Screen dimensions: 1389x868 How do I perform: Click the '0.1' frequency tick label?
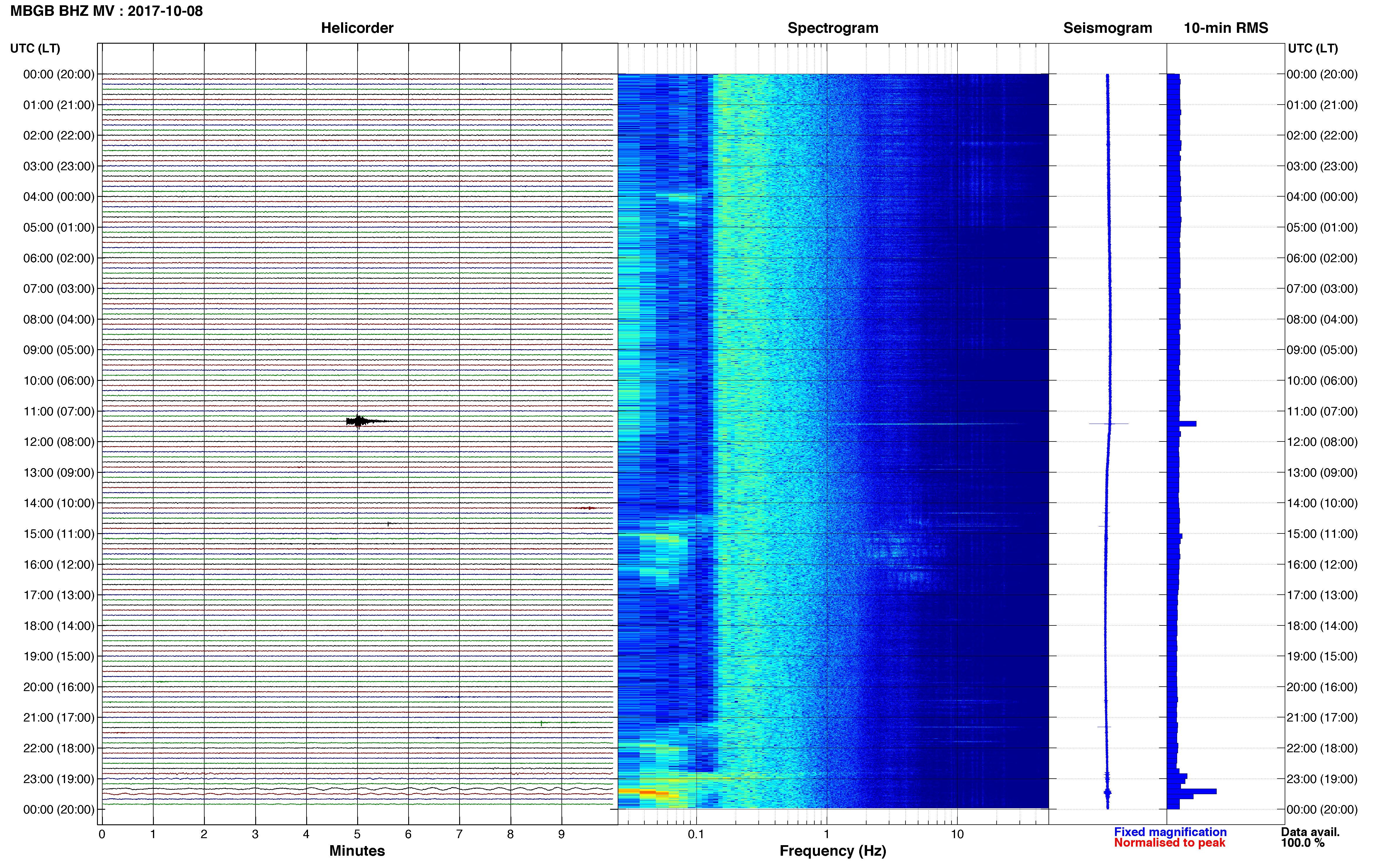(696, 834)
